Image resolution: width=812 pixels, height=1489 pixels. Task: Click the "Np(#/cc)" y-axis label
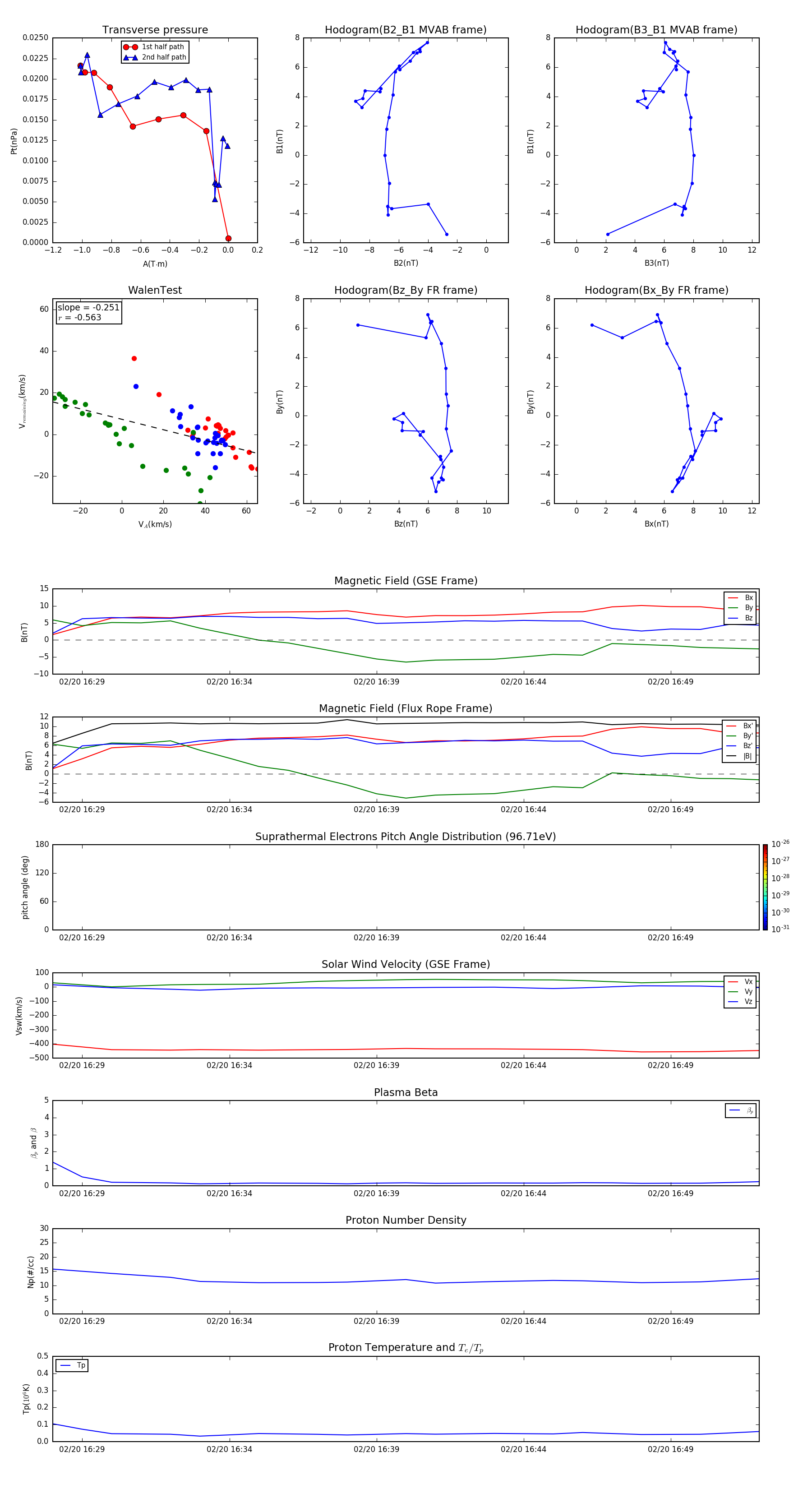click(x=31, y=1272)
